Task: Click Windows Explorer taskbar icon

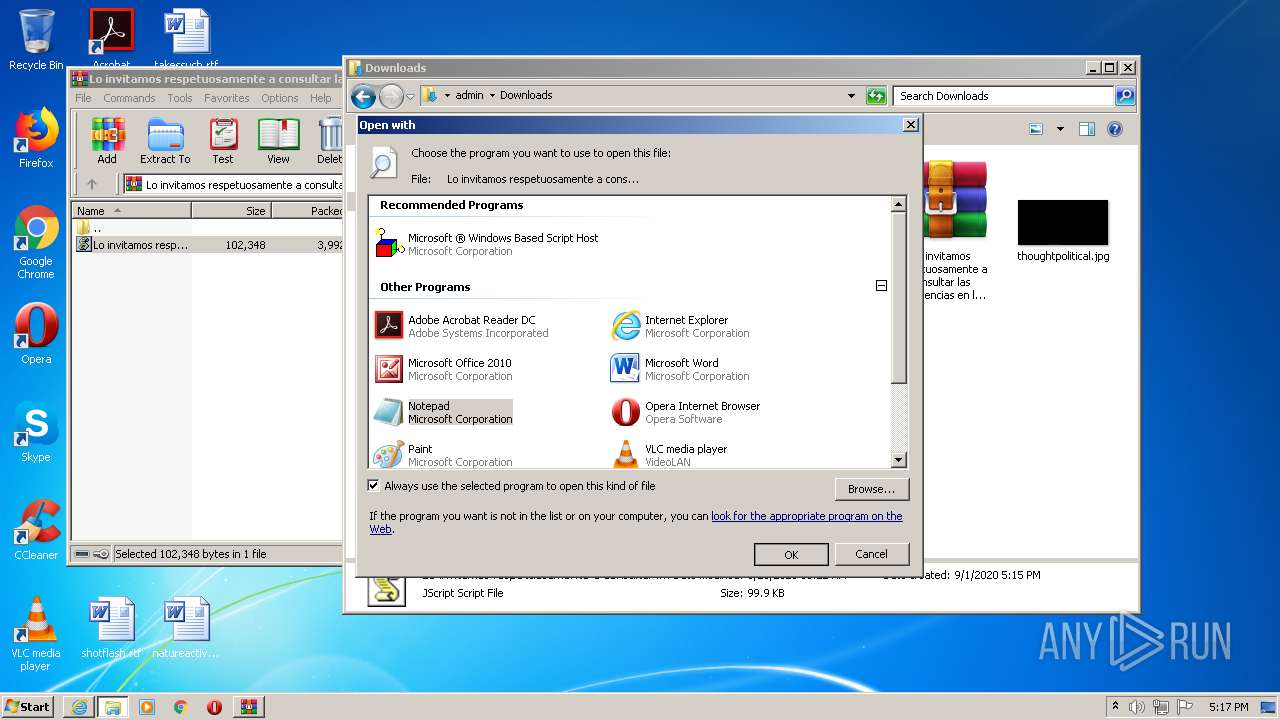Action: tap(113, 707)
